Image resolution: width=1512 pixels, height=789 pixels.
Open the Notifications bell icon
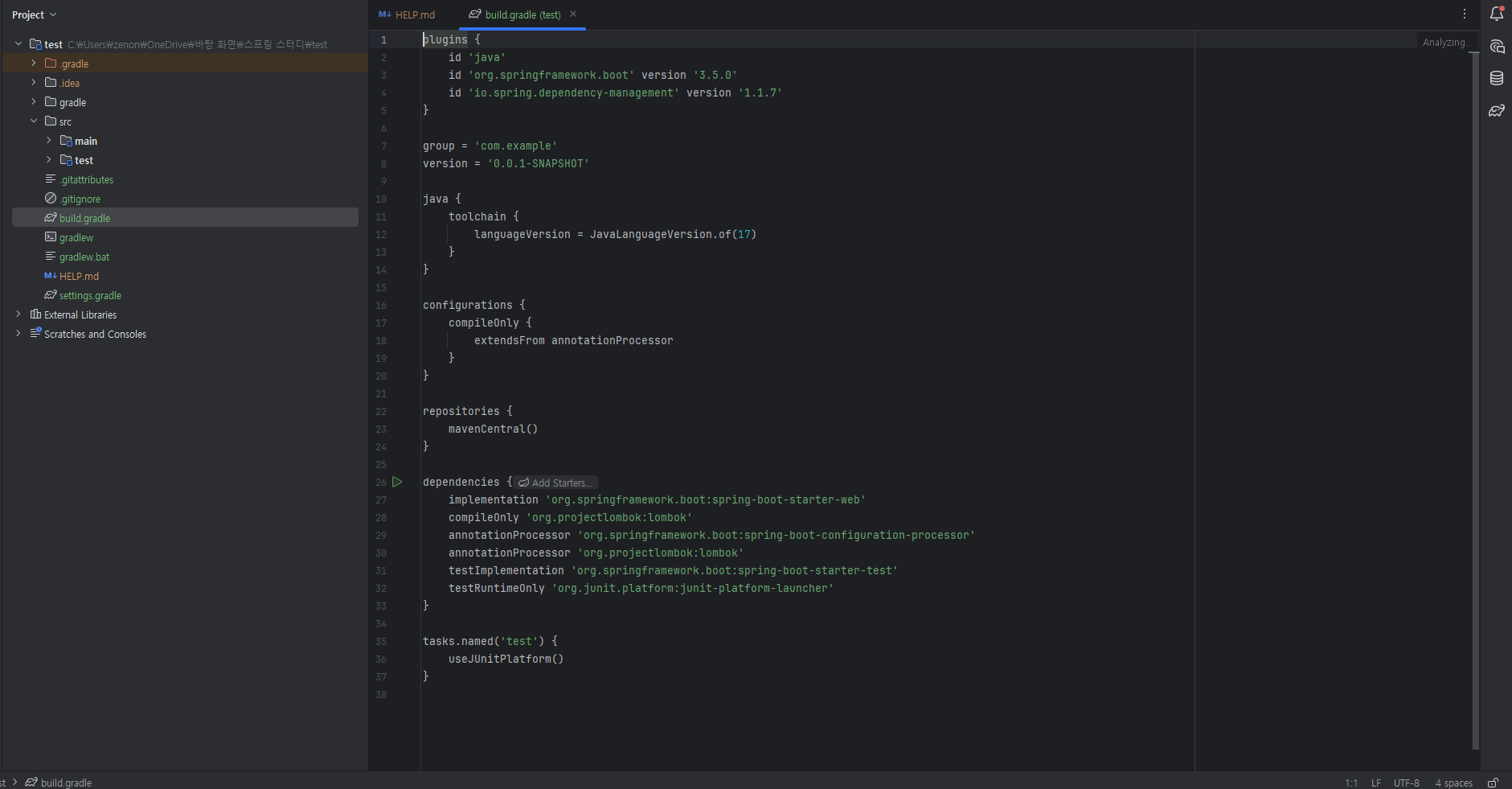1497,14
